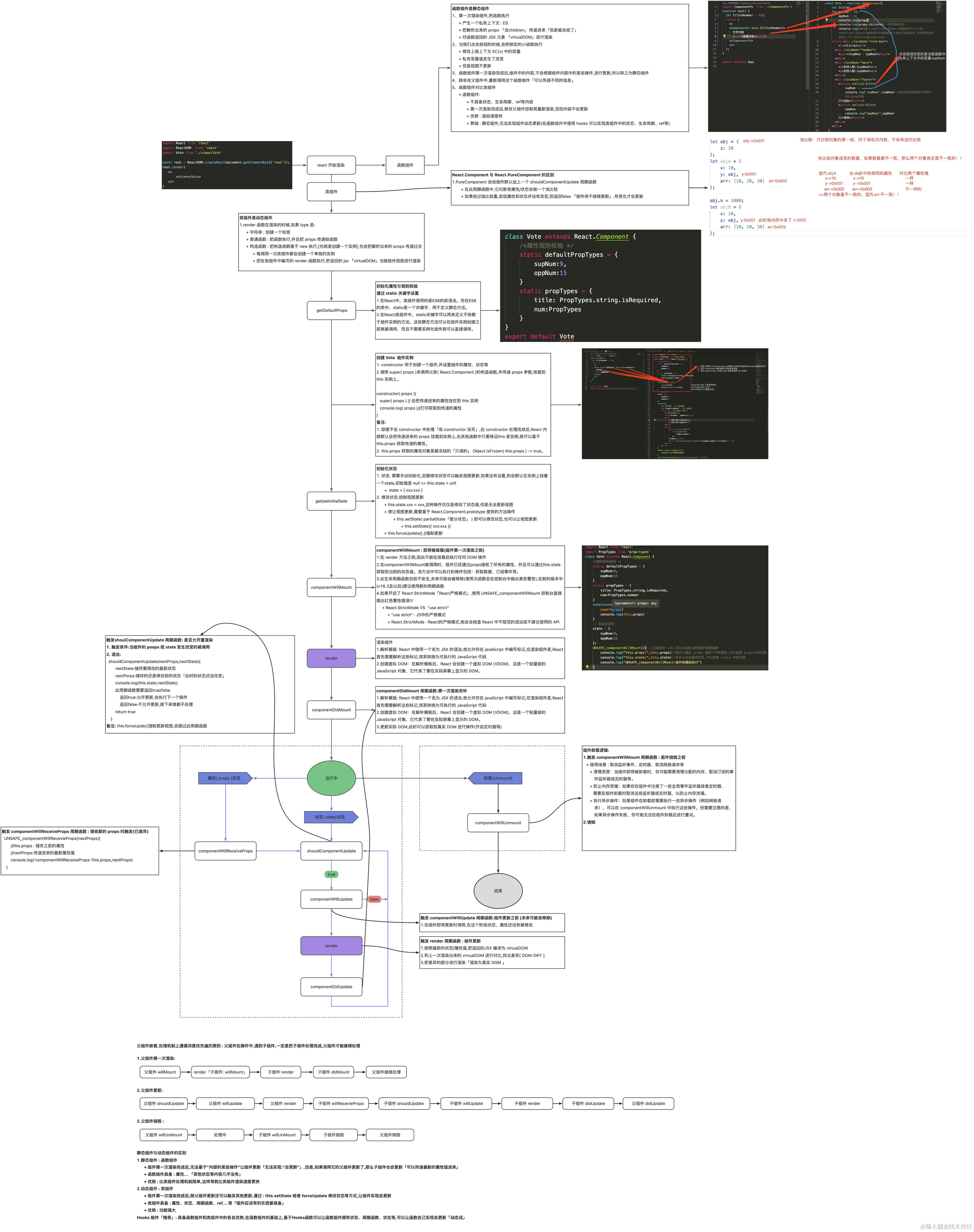Open the UNSAFE_componentWillMount code screenshot
974x1232 pixels.
675,607
